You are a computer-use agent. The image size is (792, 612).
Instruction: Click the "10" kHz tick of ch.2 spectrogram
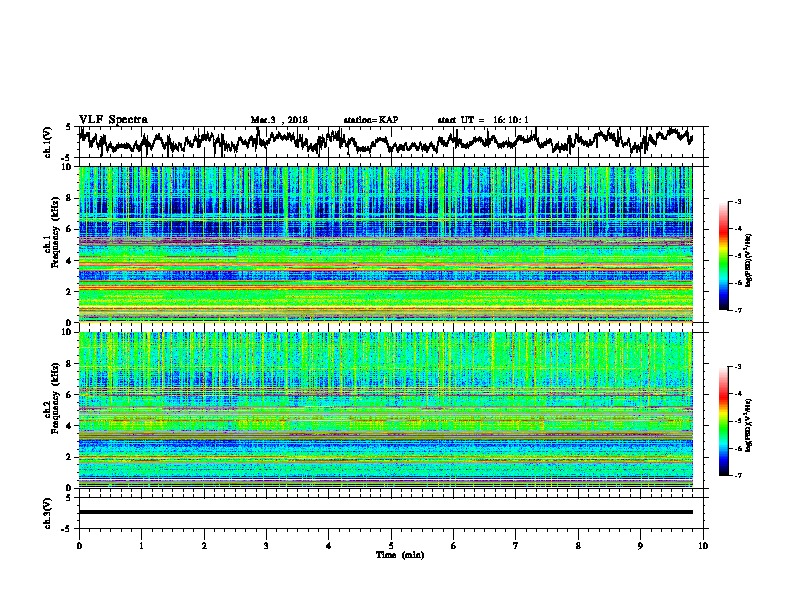pyautogui.click(x=67, y=332)
